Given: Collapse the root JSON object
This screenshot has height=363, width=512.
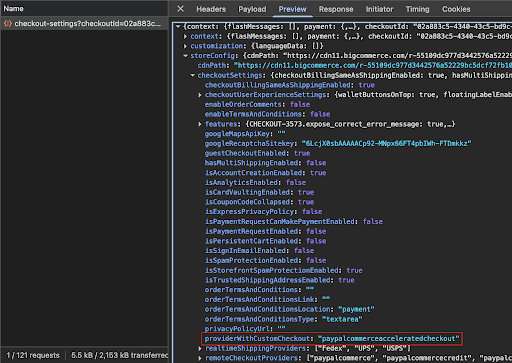Looking at the screenshot, I should click(x=178, y=26).
